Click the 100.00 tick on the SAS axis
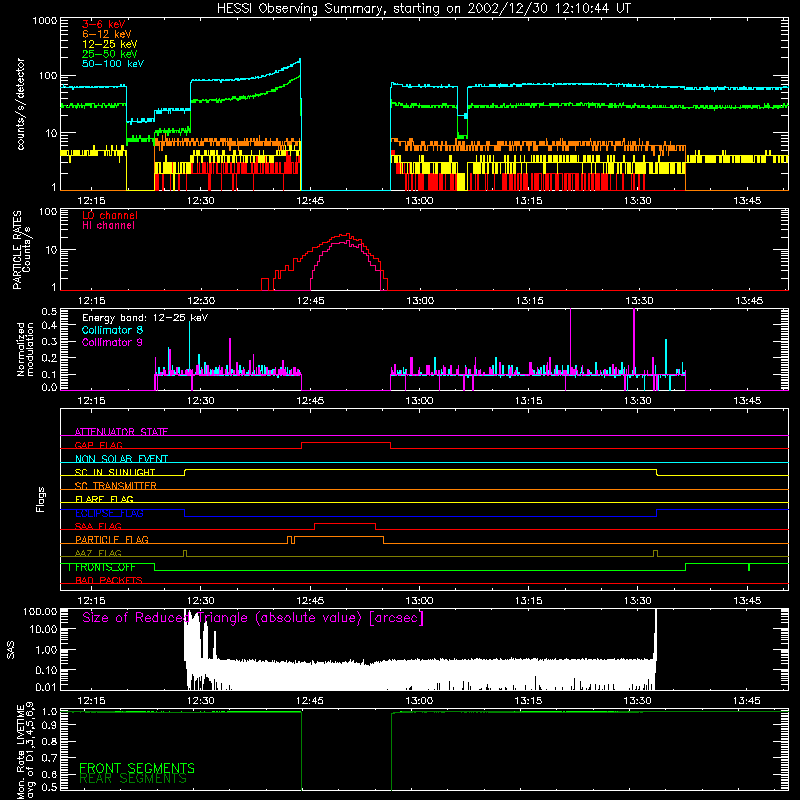This screenshot has width=800, height=800. [40, 611]
